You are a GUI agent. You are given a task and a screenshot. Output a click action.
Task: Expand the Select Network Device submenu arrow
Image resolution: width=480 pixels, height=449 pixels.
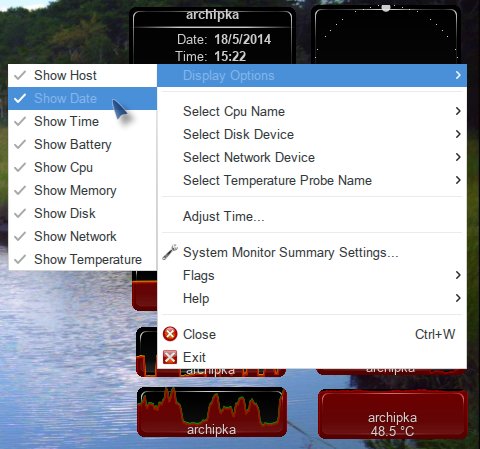[x=458, y=157]
